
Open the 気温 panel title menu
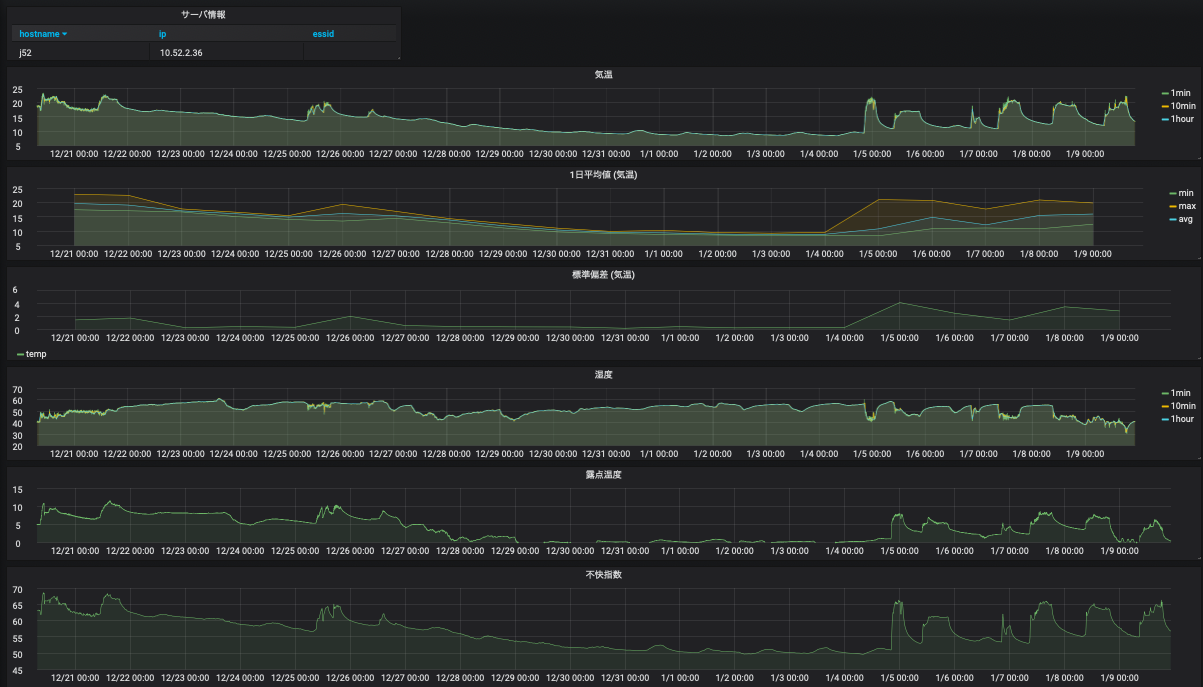click(603, 75)
